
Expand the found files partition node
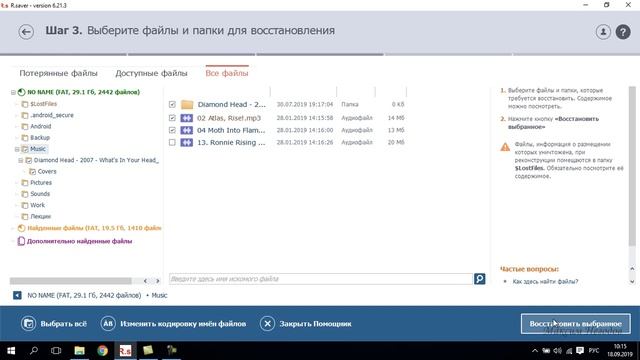[13, 228]
